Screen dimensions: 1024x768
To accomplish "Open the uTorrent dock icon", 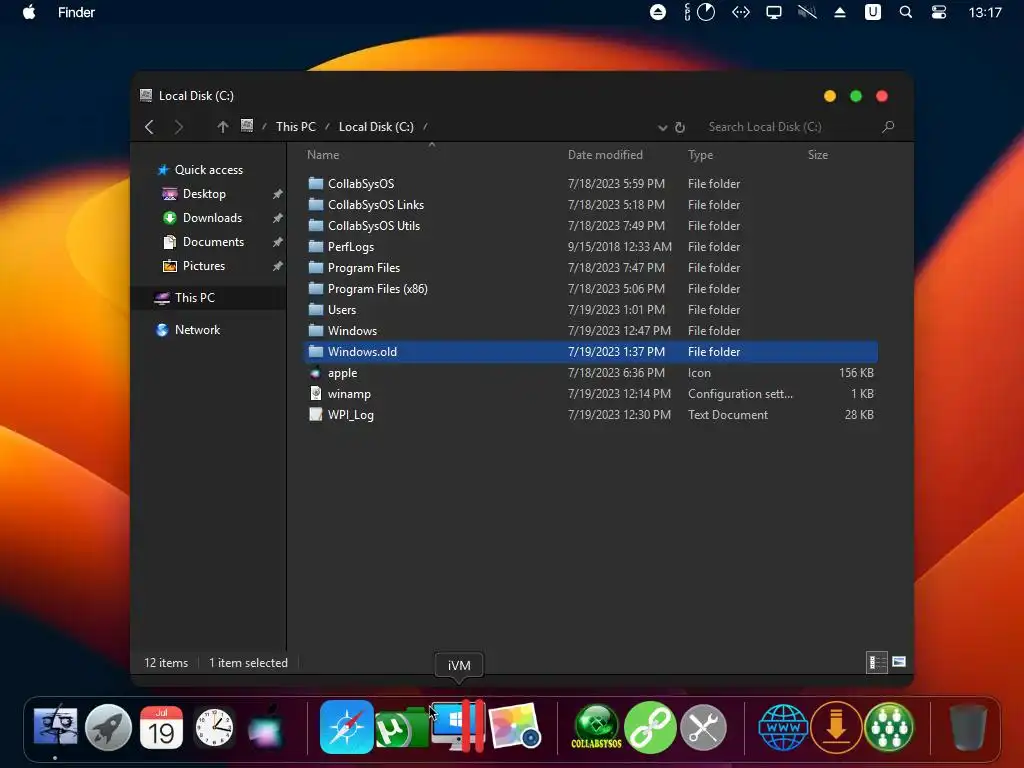I will pos(401,728).
